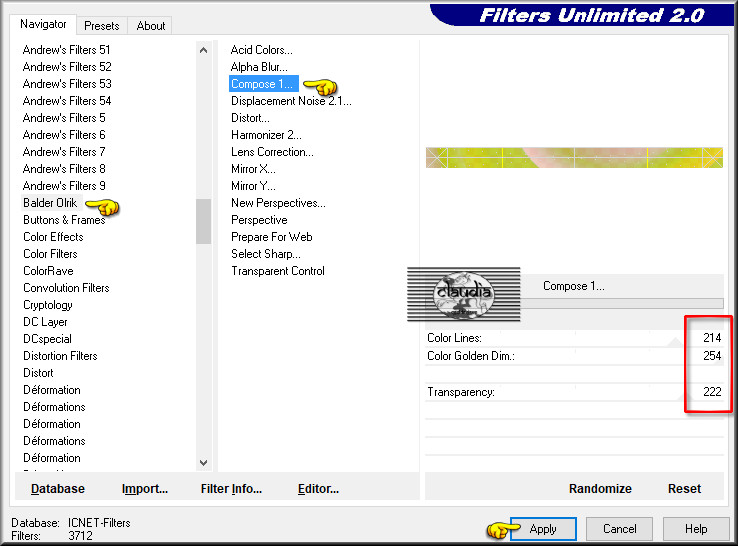Click Randomize filter settings
This screenshot has width=738, height=546.
pos(600,489)
